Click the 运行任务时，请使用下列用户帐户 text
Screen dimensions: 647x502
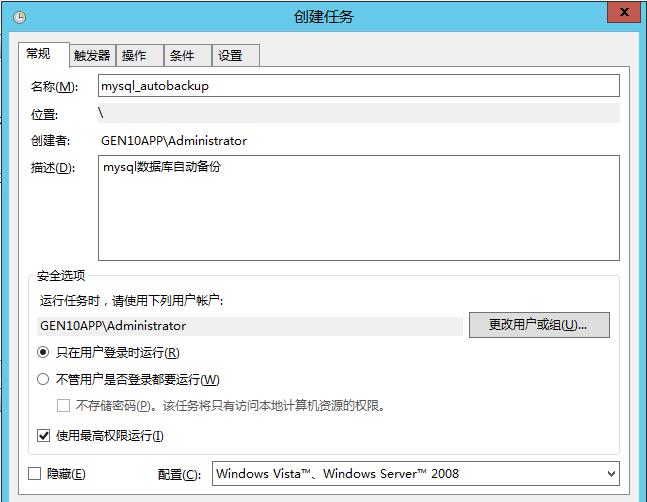[131, 301]
